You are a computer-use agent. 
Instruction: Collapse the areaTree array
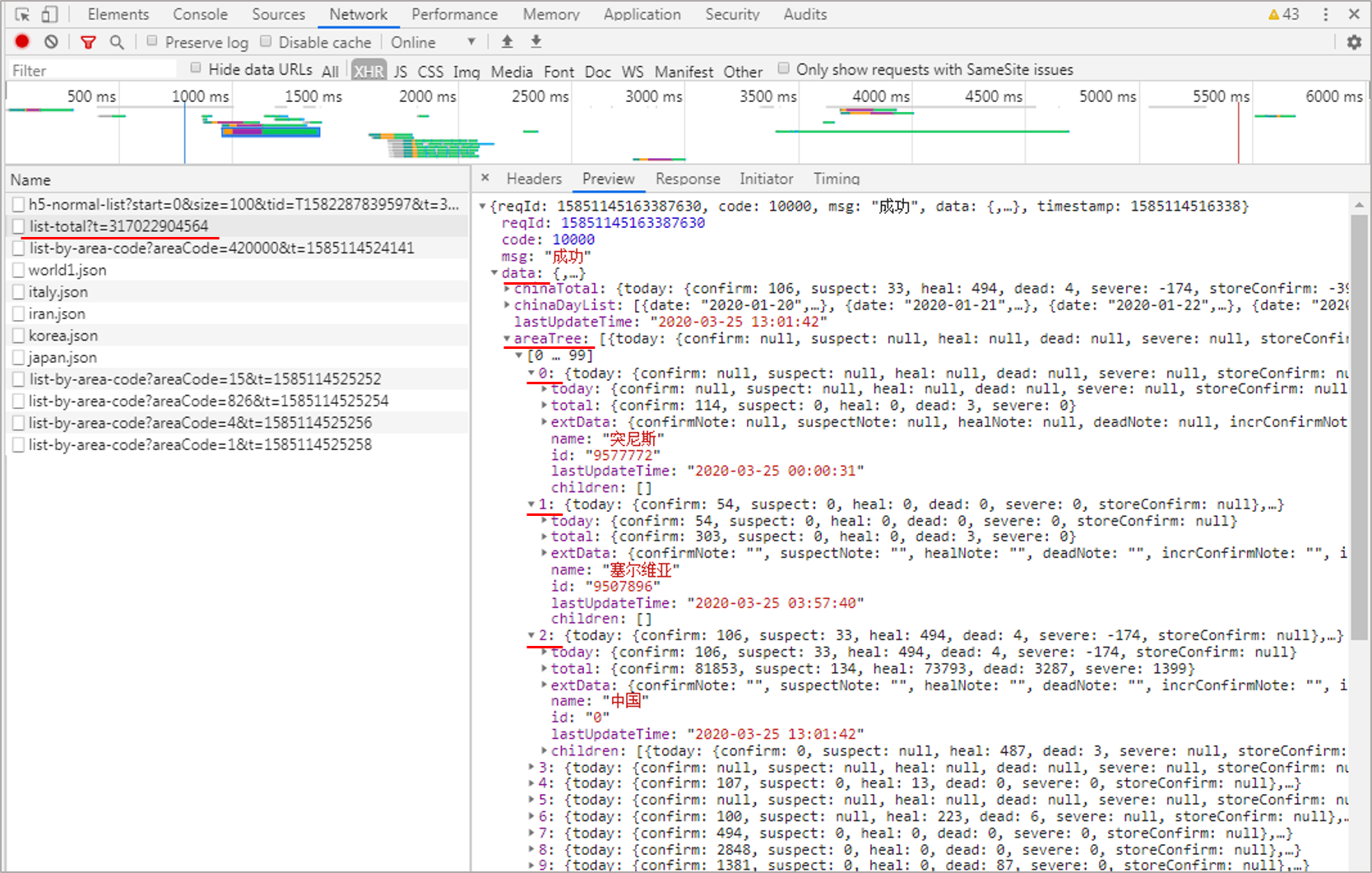pyautogui.click(x=507, y=338)
